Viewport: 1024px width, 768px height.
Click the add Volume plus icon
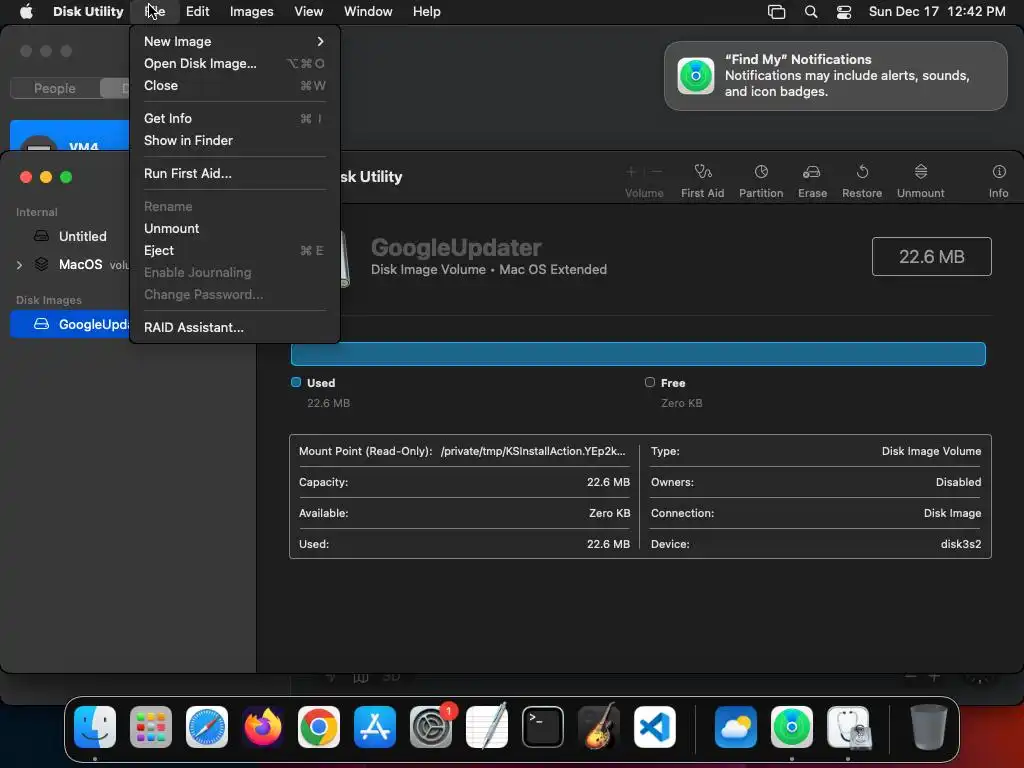[x=631, y=172]
